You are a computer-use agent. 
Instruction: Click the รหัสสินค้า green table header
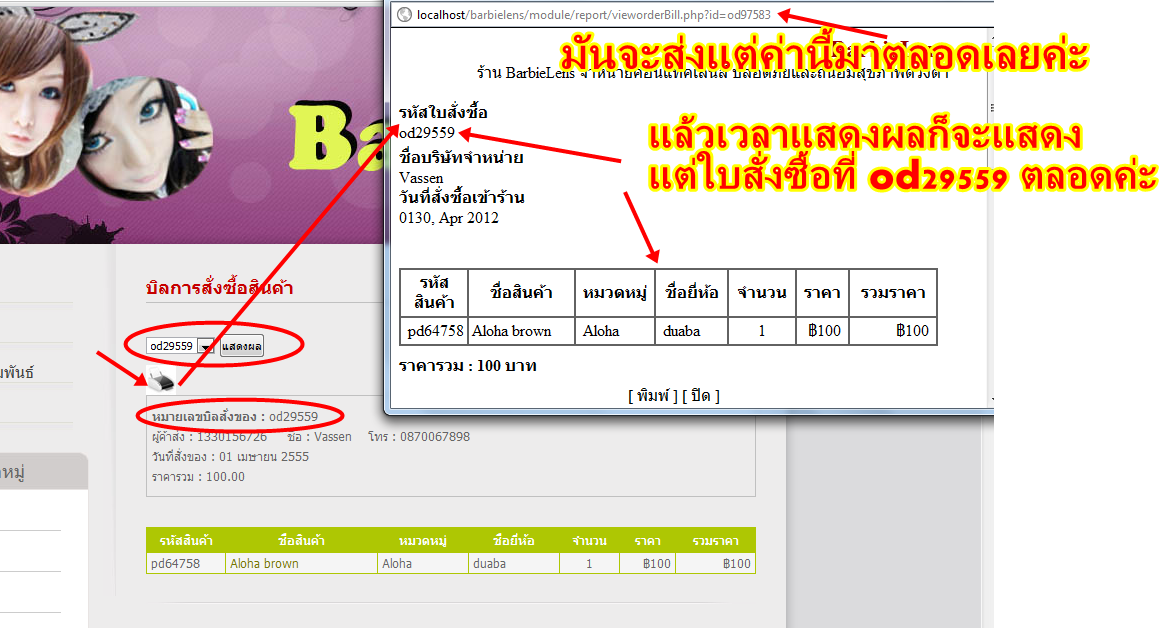click(186, 541)
